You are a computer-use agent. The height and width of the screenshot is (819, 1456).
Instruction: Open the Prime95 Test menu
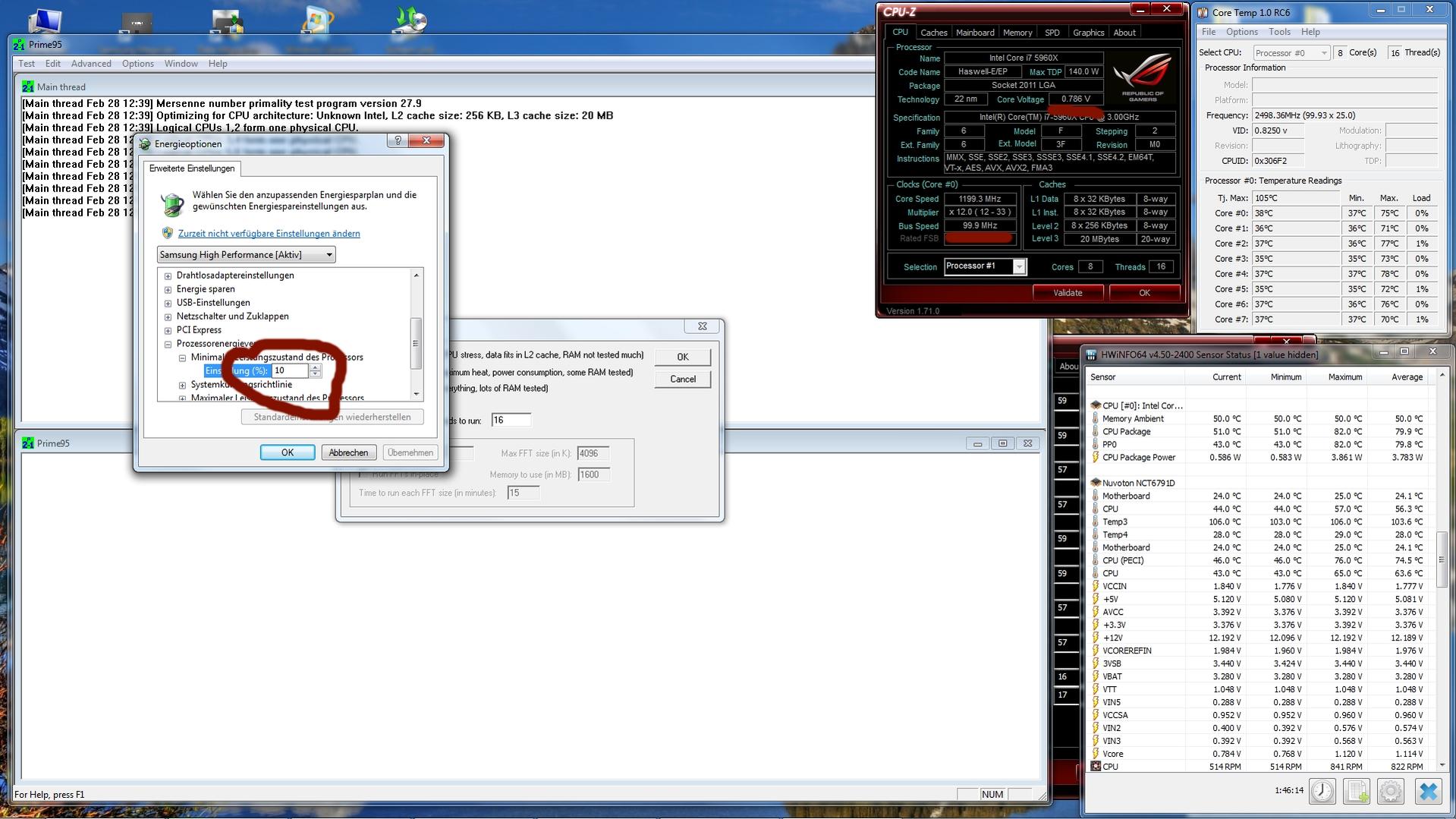(x=27, y=64)
